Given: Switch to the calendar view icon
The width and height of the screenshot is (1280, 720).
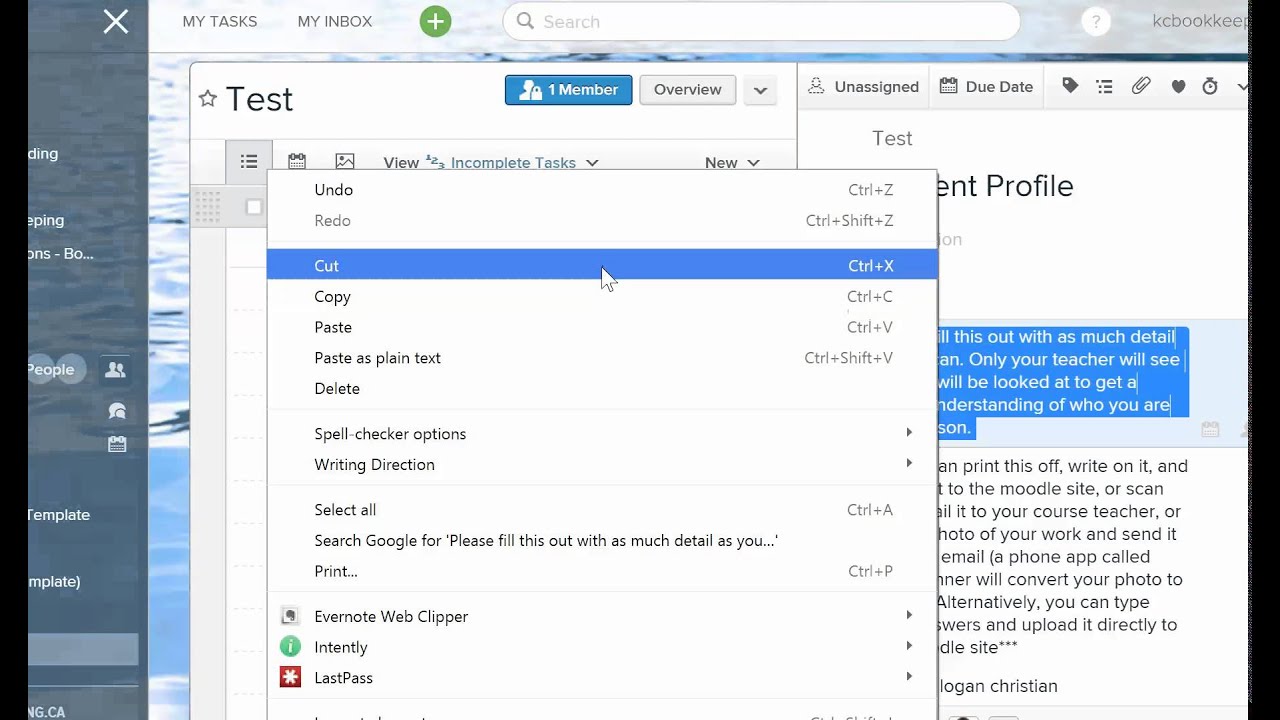Looking at the screenshot, I should click(x=297, y=161).
